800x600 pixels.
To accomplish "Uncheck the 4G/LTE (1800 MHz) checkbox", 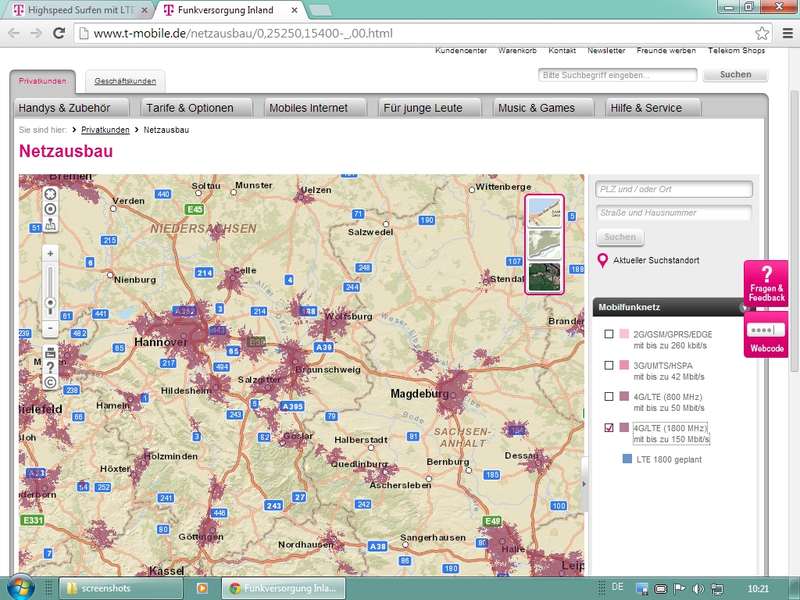I will click(x=609, y=428).
